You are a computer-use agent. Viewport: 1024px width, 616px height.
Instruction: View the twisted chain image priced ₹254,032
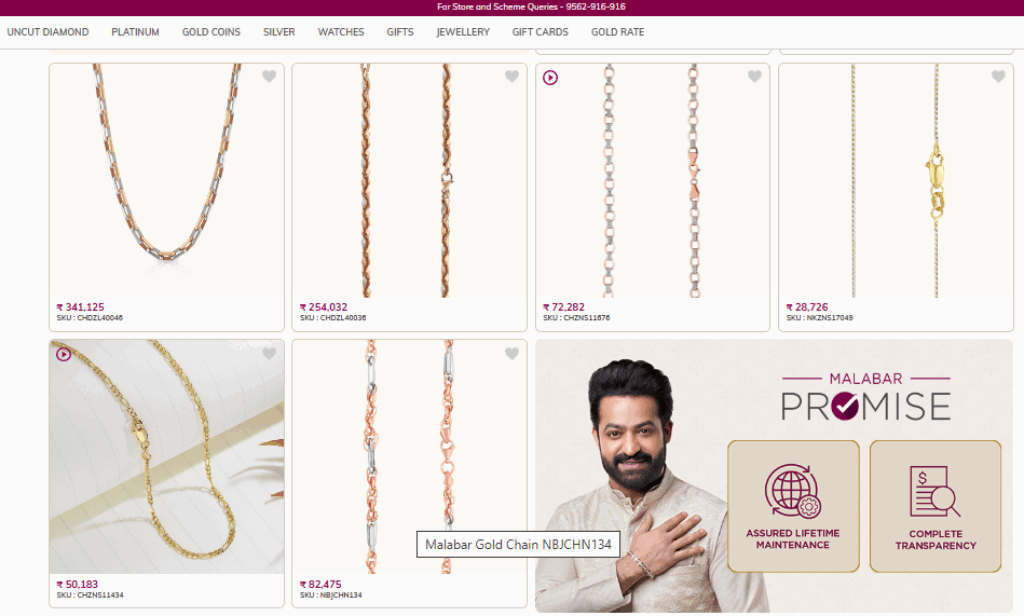(x=409, y=180)
